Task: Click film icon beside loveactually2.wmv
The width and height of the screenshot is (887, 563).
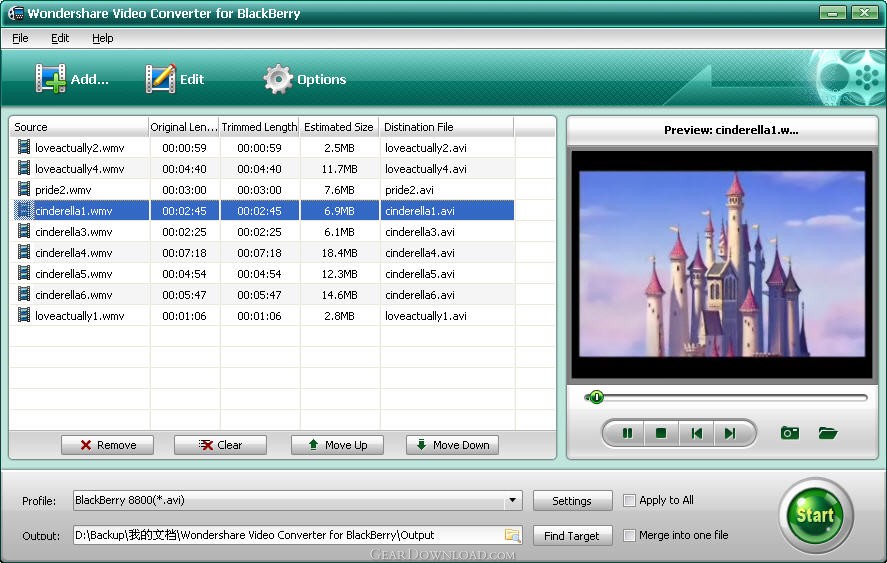Action: click(24, 147)
